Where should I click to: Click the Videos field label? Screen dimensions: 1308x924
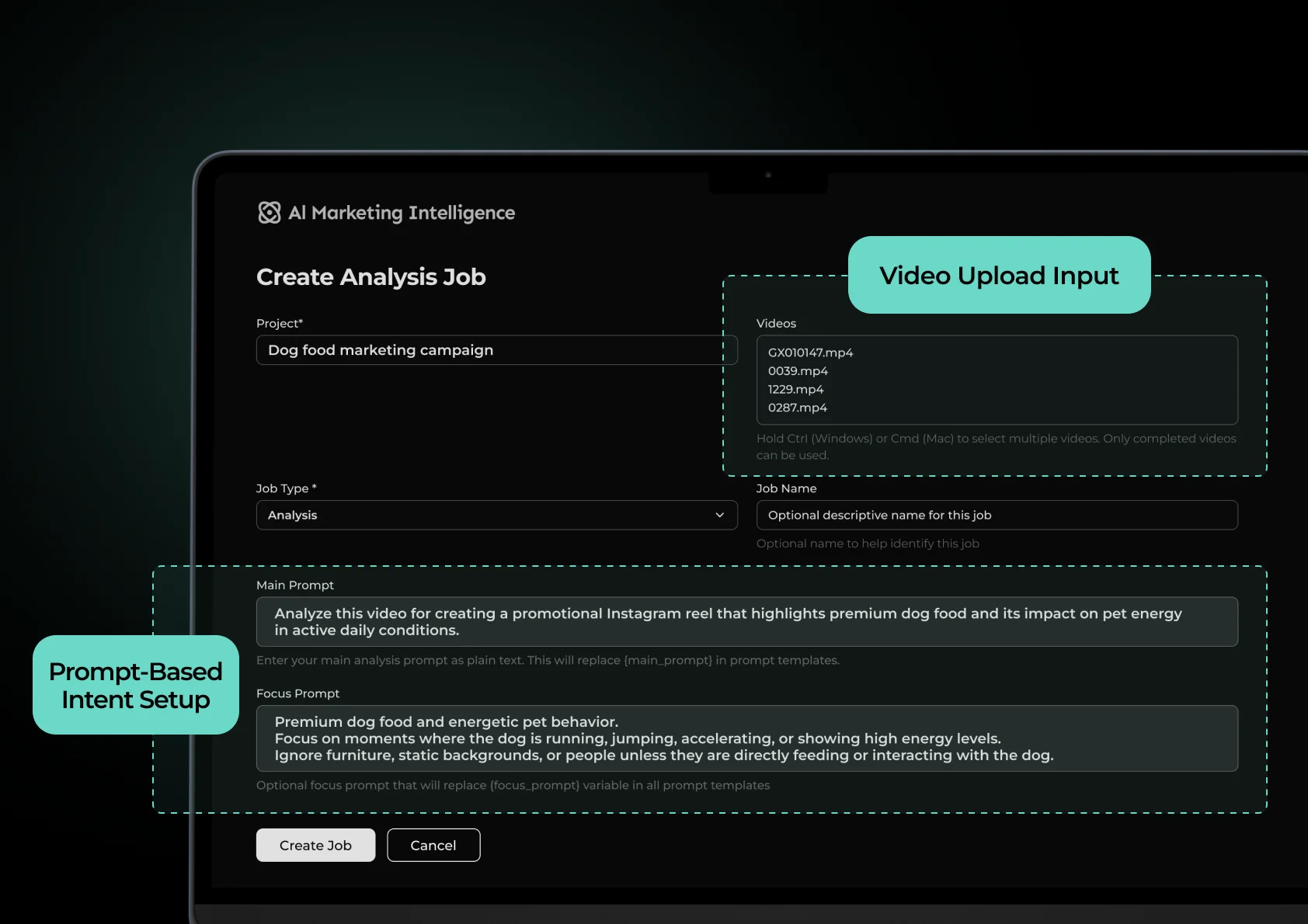[x=776, y=323]
